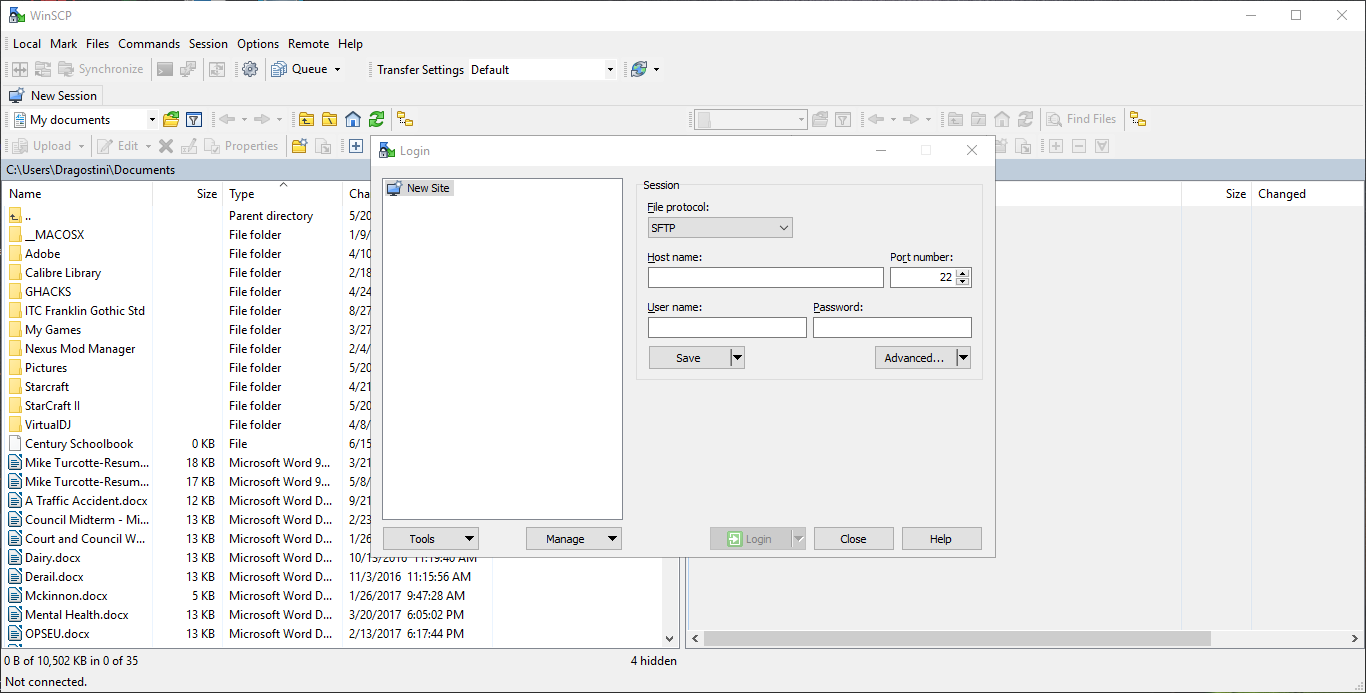Expand the Advanced button dropdown arrow

point(963,358)
